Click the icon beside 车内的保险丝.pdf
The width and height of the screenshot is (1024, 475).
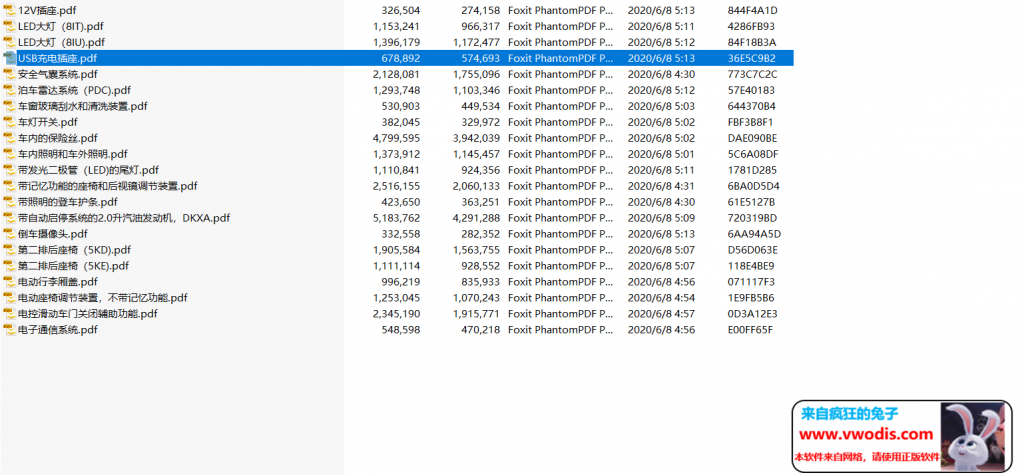9,138
